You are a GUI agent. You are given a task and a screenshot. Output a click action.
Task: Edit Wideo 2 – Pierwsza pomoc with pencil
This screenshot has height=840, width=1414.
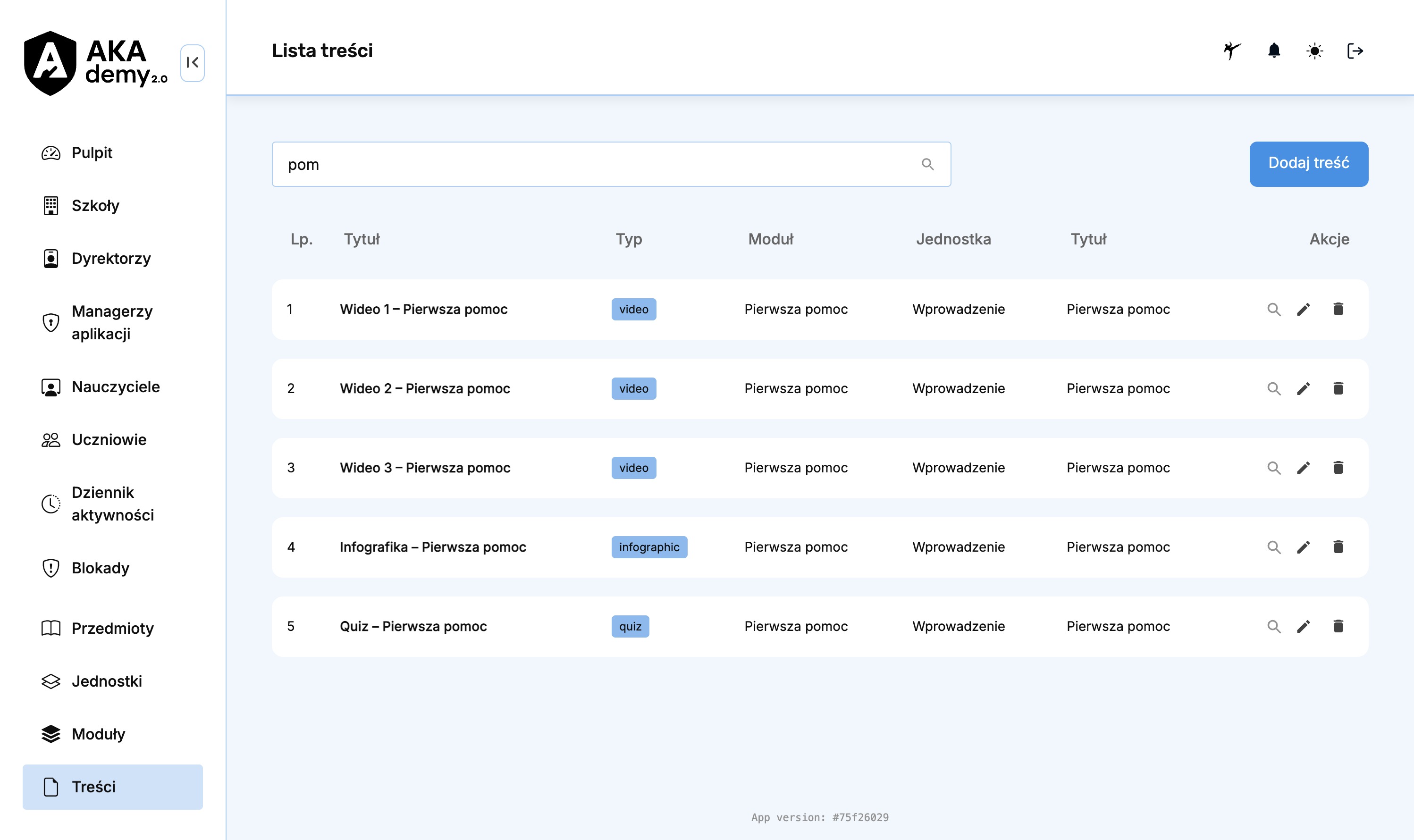(1304, 388)
